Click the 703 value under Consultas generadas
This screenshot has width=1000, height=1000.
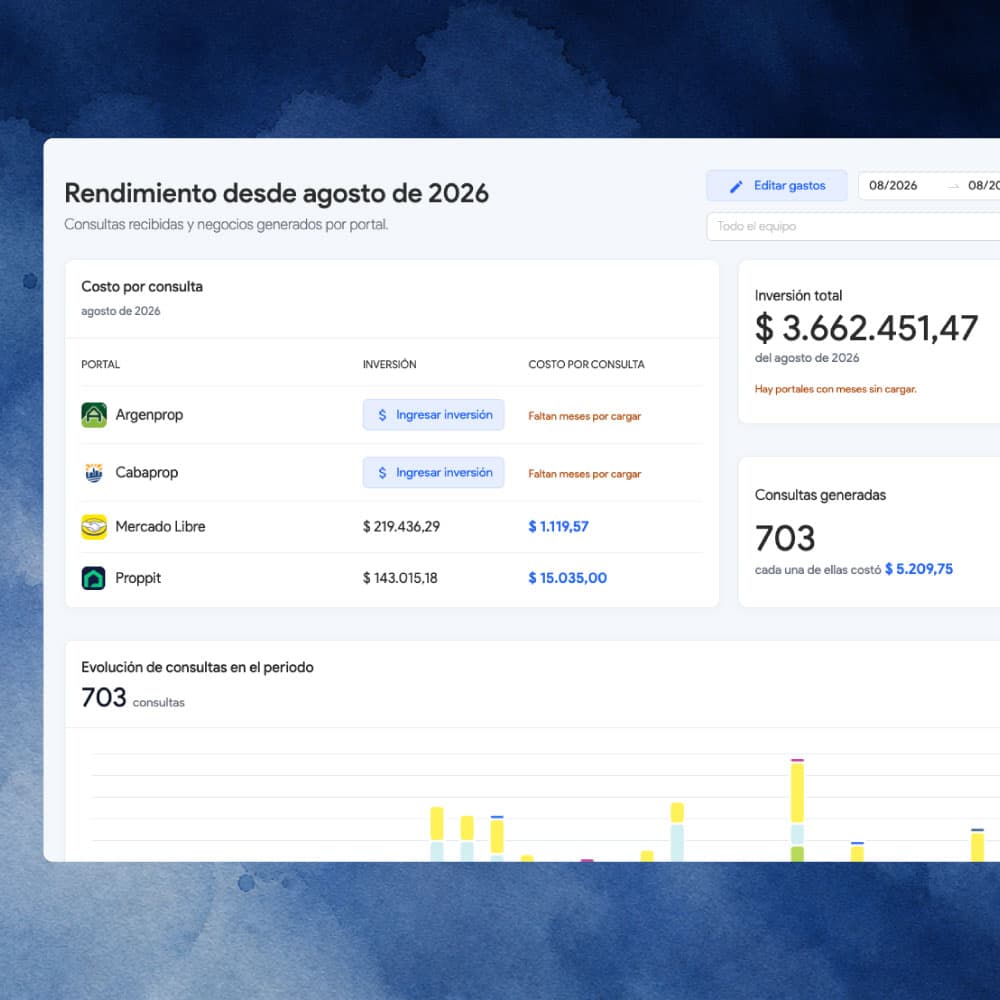[785, 538]
